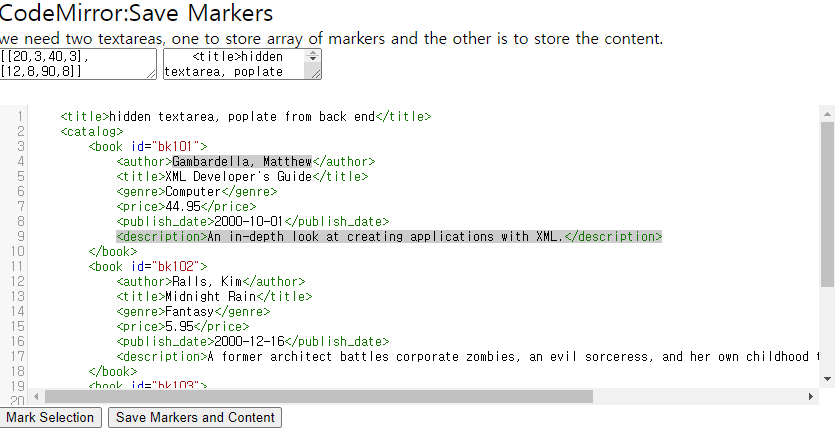Click the editor horizontal scrollbar thumb
835x432 pixels.
click(x=318, y=396)
